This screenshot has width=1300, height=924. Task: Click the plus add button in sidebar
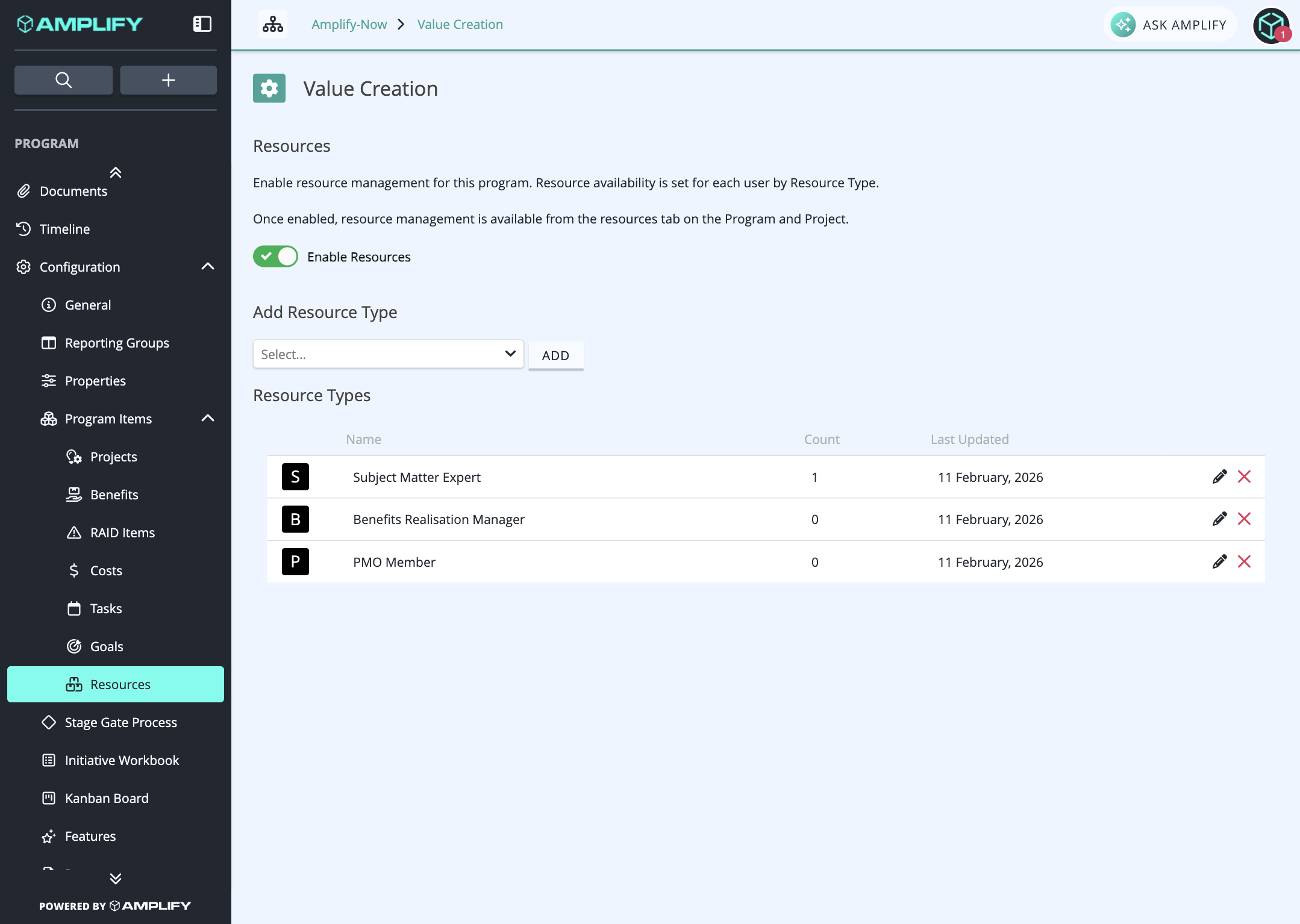(168, 80)
